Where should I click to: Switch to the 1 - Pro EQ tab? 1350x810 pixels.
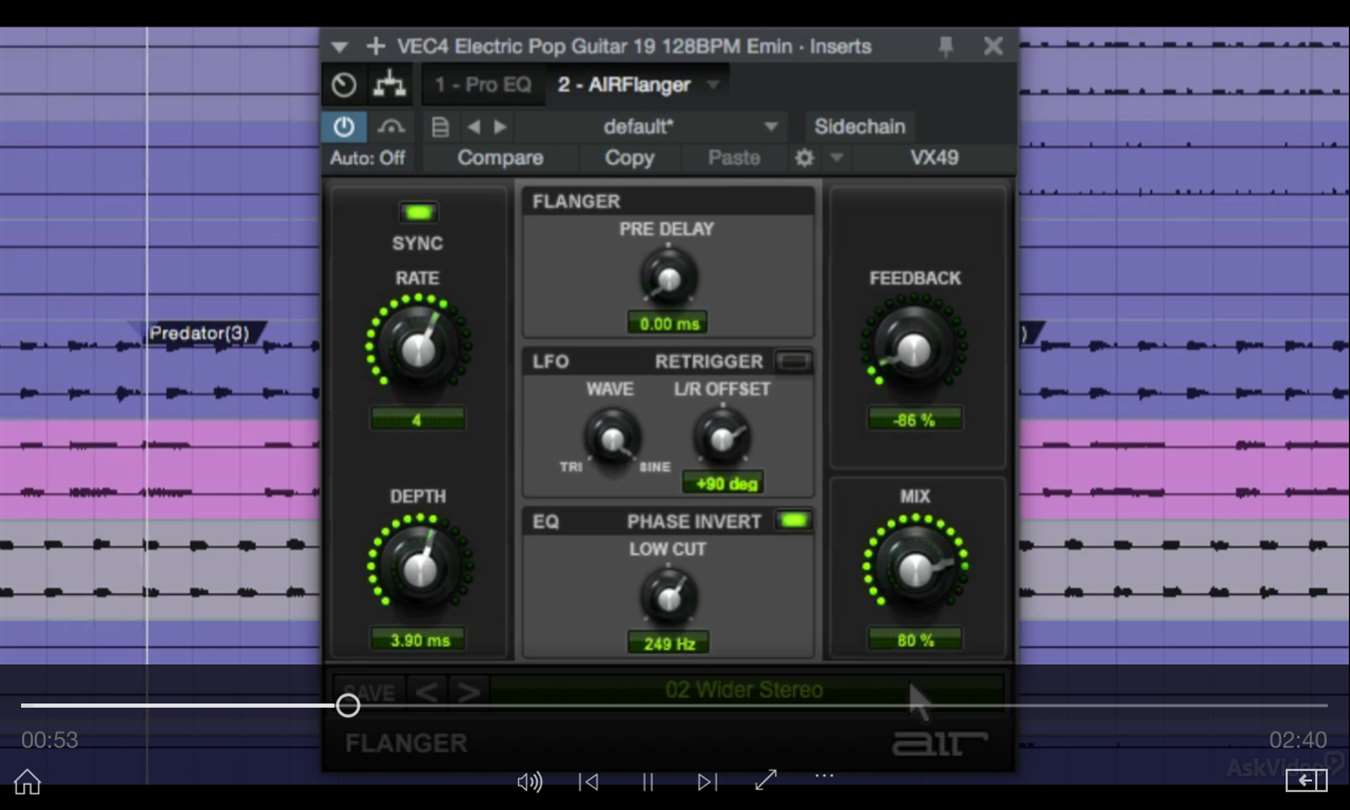pos(483,85)
